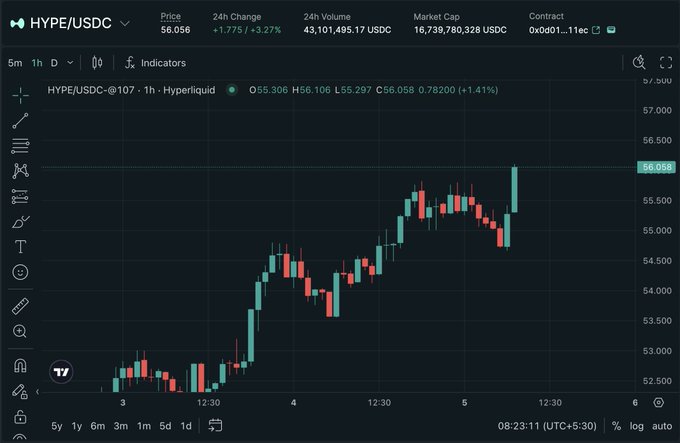This screenshot has width=680, height=443.
Task: Click the HYPE token logo
Action: click(x=17, y=23)
